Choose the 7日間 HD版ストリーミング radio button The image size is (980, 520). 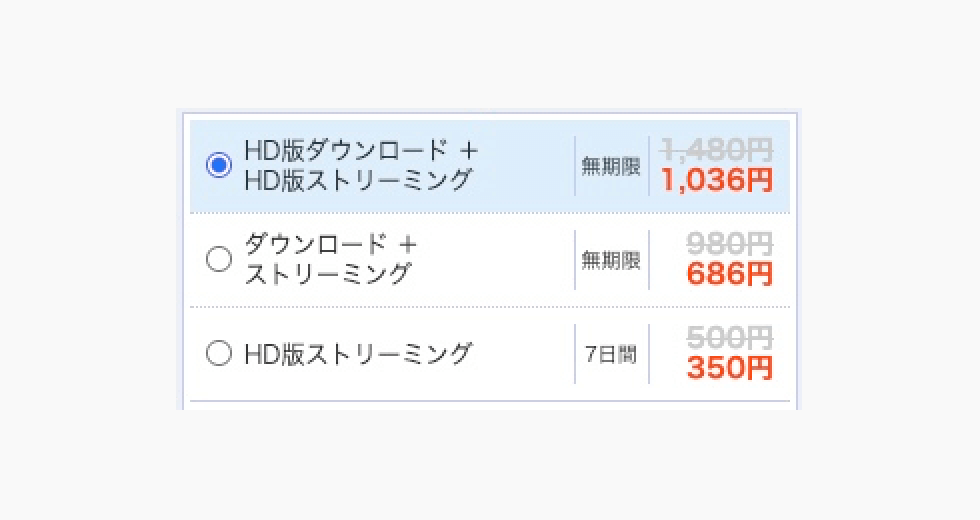(x=218, y=353)
